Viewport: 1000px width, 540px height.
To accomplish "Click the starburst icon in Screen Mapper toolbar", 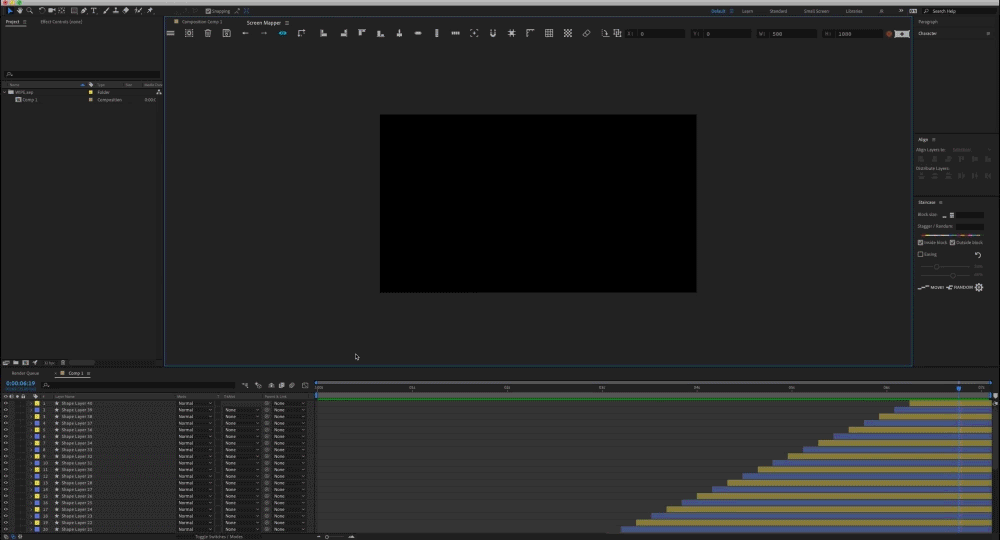I will 511,33.
